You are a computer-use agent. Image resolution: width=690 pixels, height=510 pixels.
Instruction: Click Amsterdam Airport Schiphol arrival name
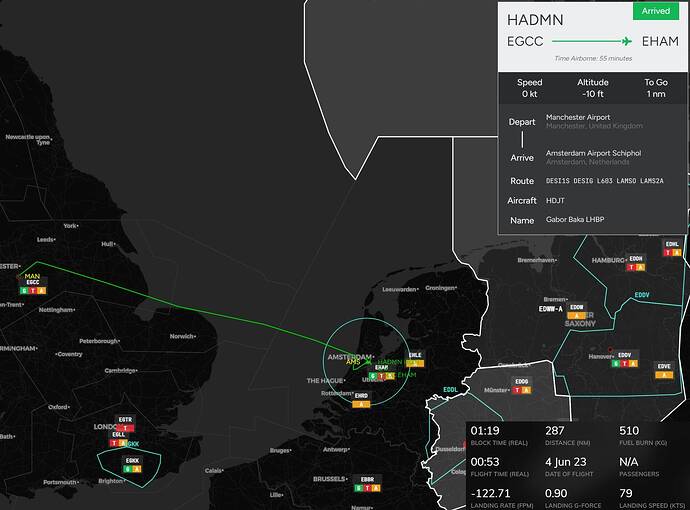pos(593,153)
